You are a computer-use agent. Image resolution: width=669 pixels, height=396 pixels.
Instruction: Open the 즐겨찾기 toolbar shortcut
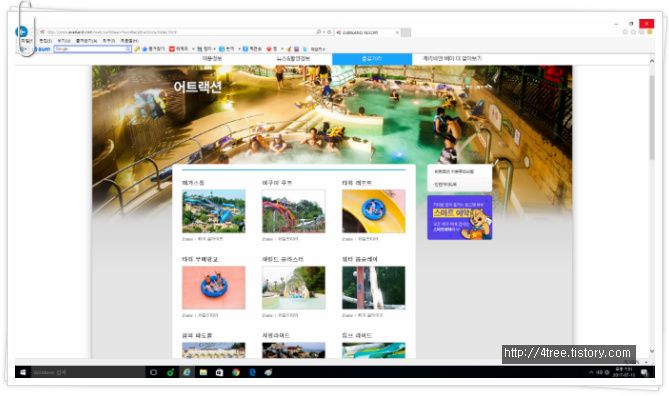point(154,50)
